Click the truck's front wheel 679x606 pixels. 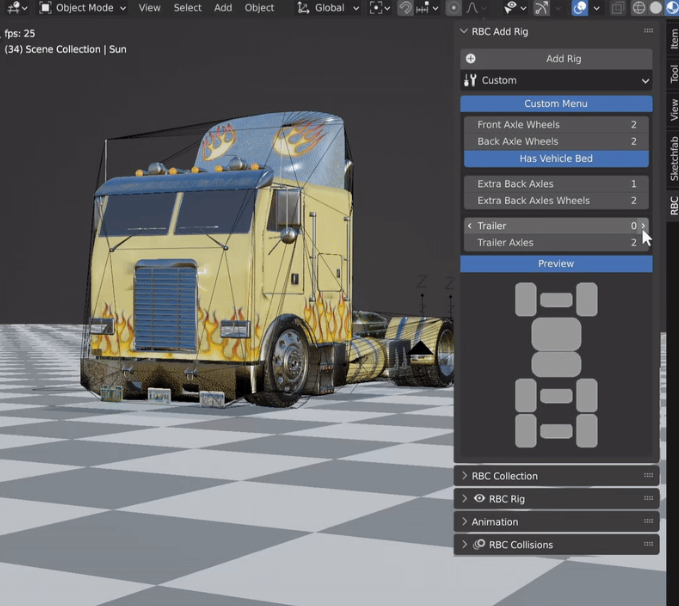288,360
